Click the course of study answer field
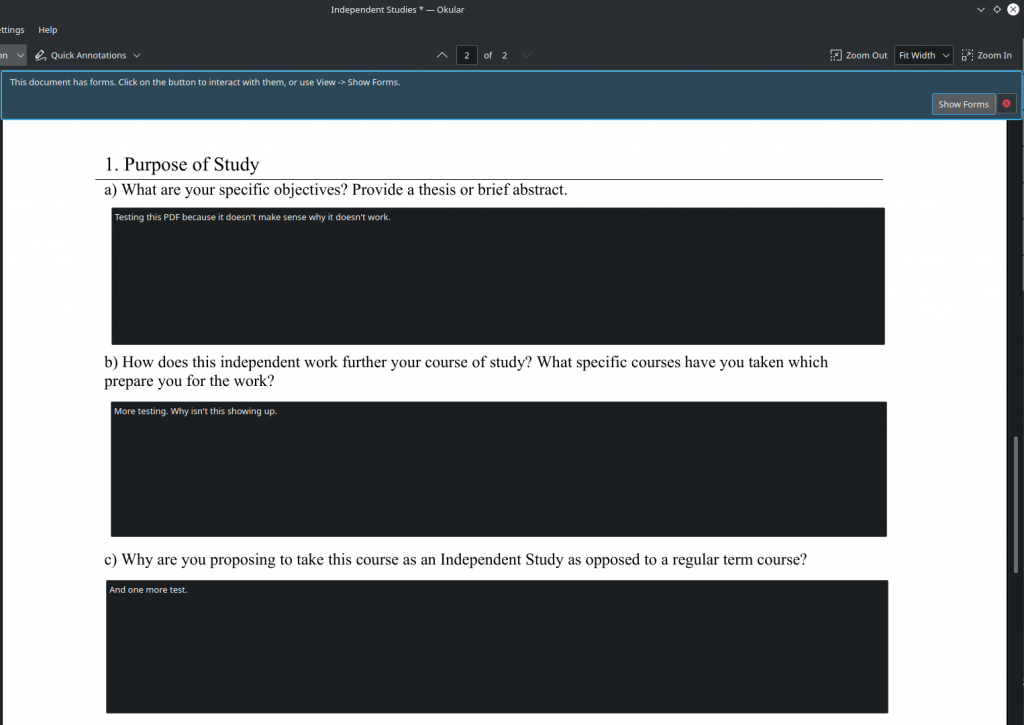The height and width of the screenshot is (725, 1024). click(498, 469)
